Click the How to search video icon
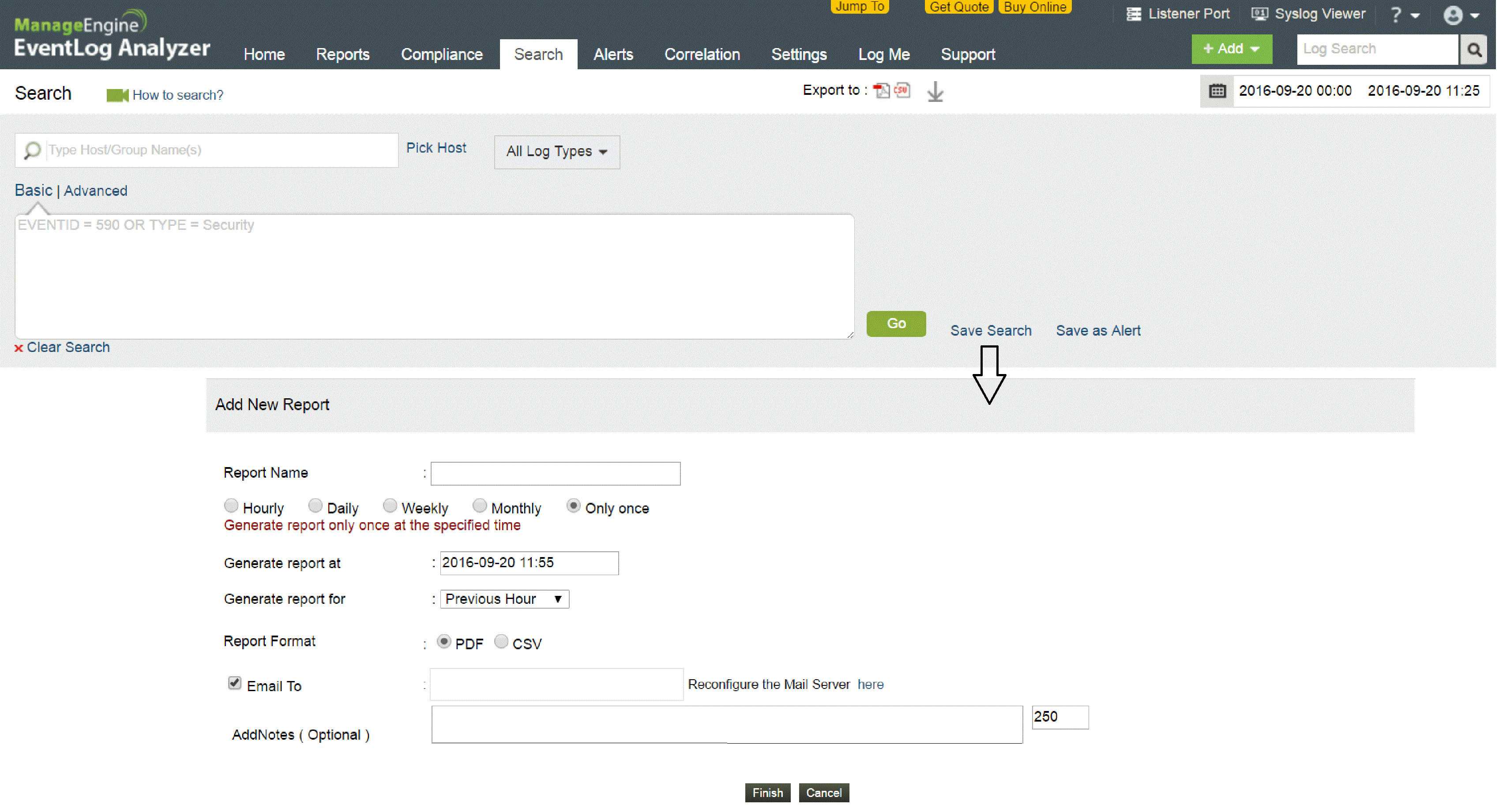The image size is (1499, 812). pyautogui.click(x=117, y=95)
